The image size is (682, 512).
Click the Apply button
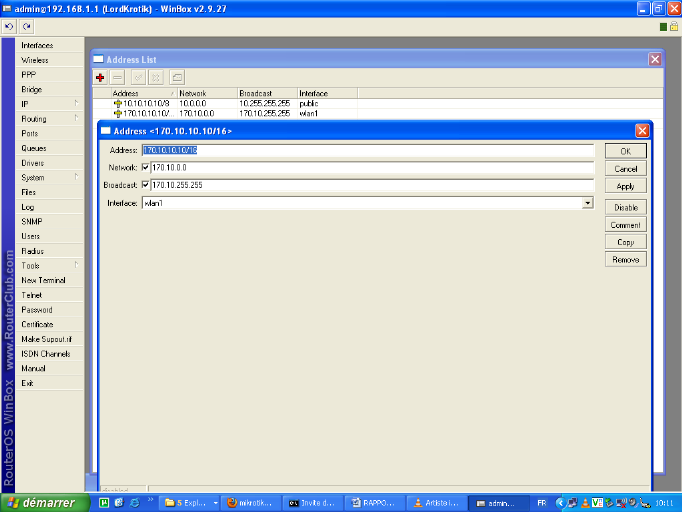[x=625, y=186]
